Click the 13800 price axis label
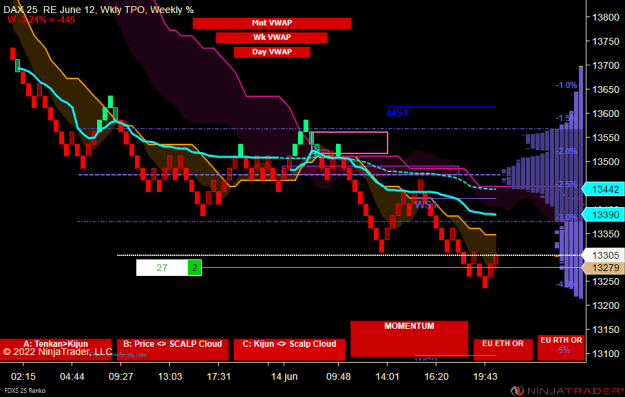The width and height of the screenshot is (625, 397). coord(606,17)
